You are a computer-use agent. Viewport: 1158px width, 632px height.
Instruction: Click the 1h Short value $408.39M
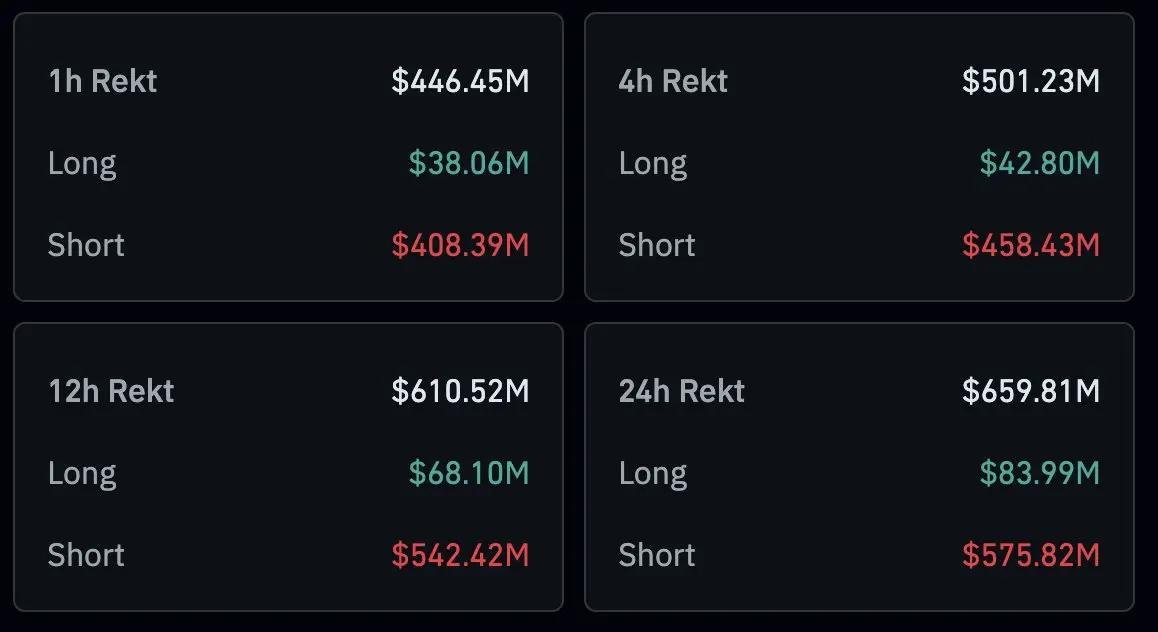[460, 245]
